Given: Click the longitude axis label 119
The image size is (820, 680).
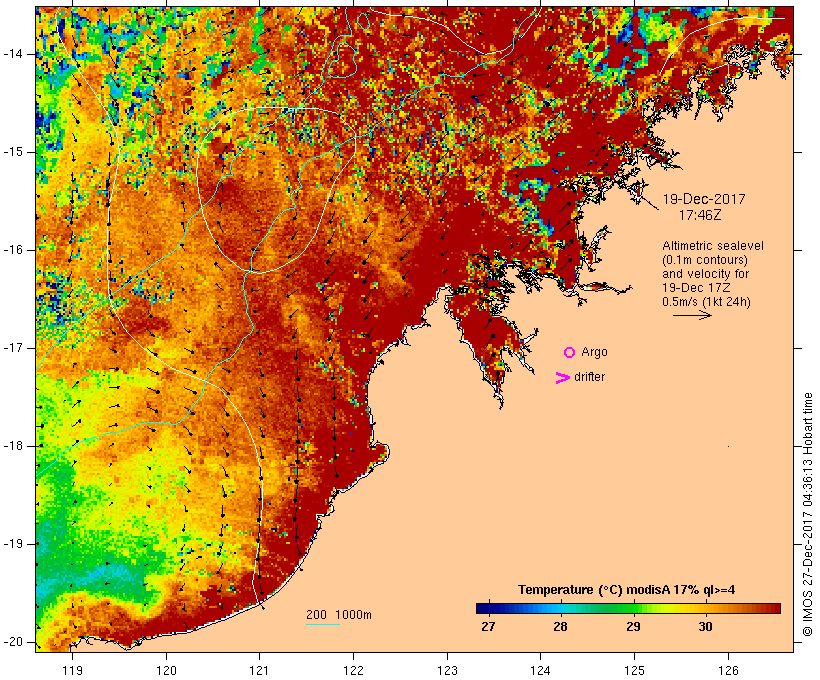Looking at the screenshot, I should [72, 671].
